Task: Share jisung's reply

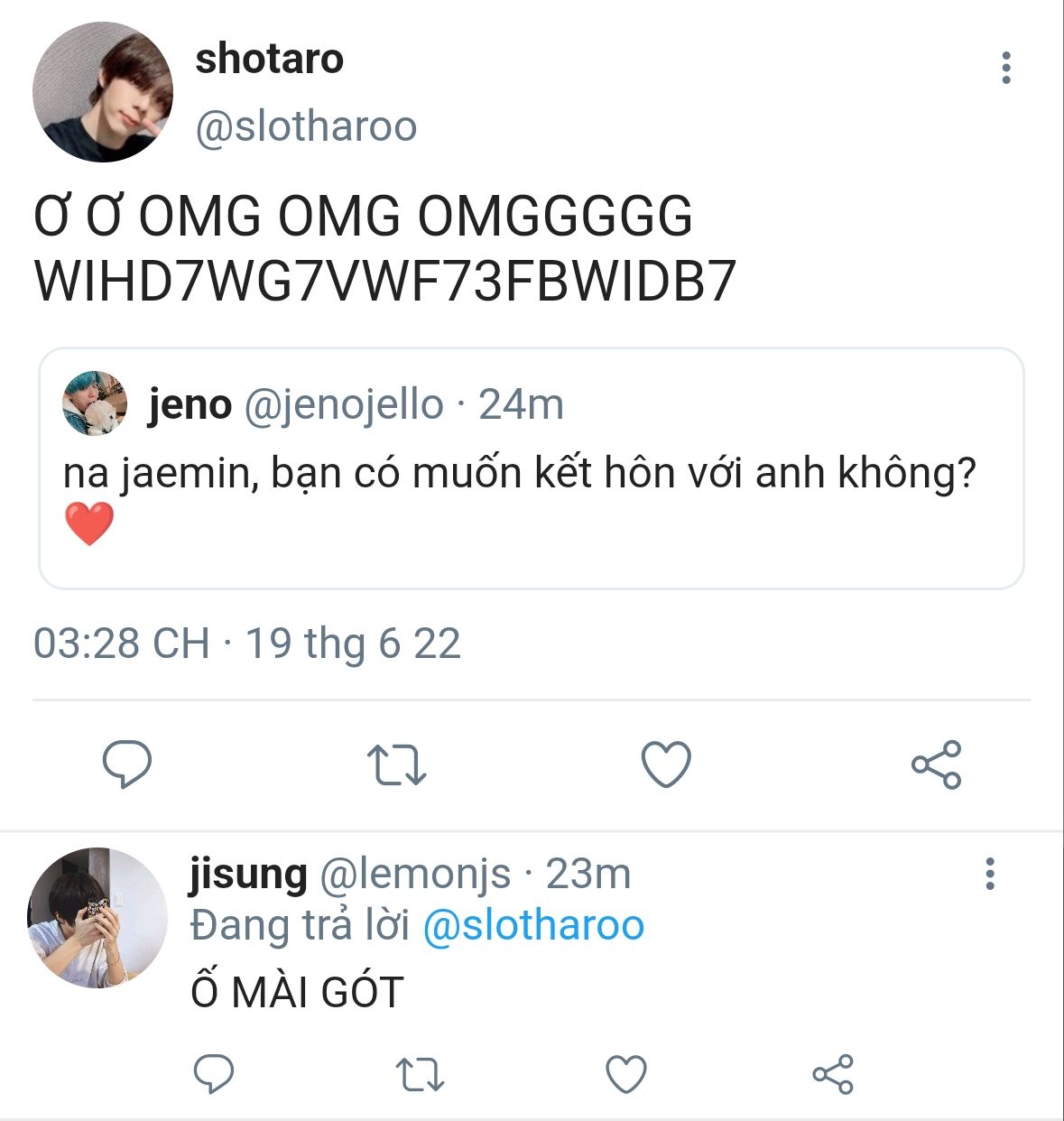Action: point(832,1074)
